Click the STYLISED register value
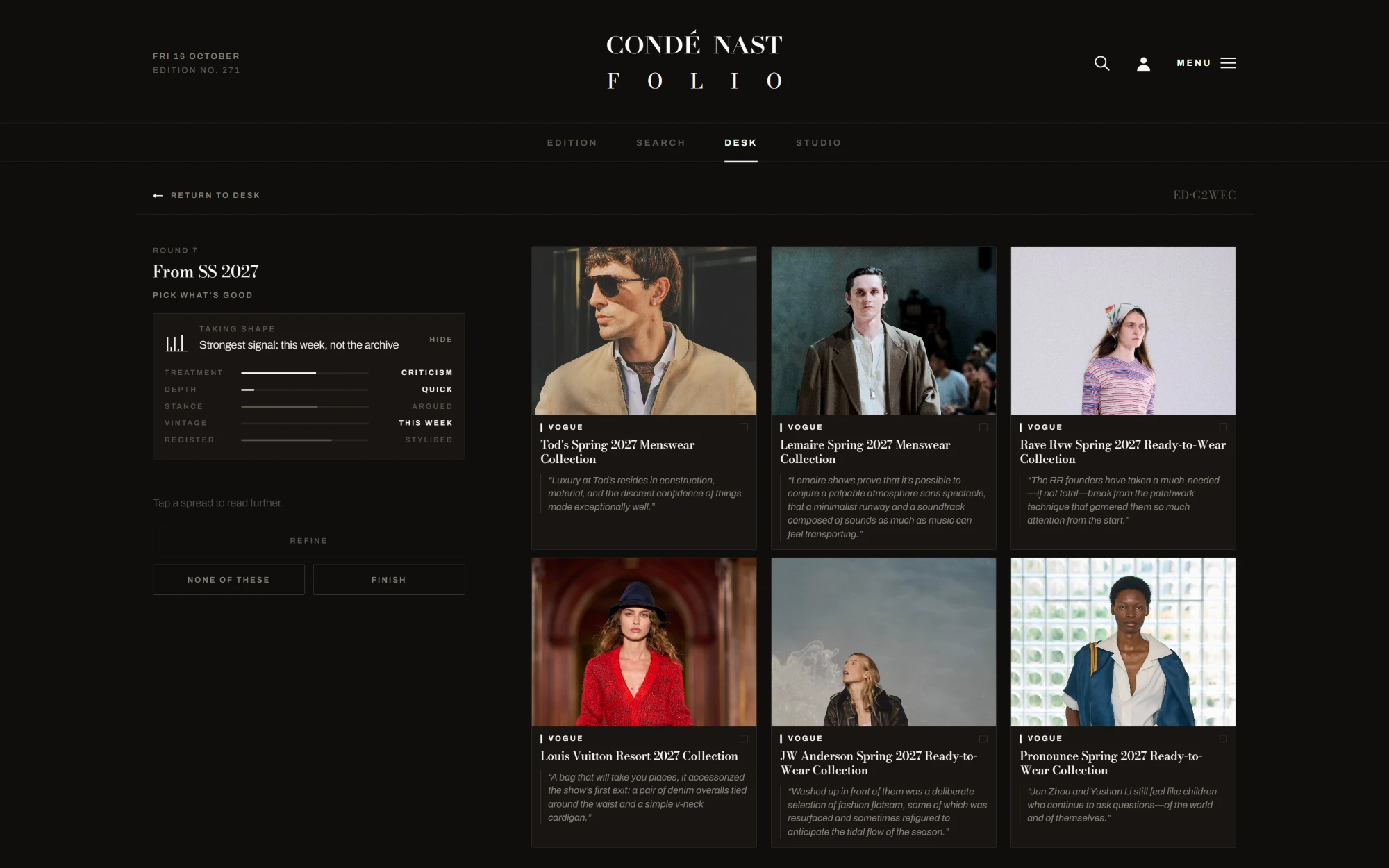This screenshot has width=1389, height=868. [x=429, y=440]
